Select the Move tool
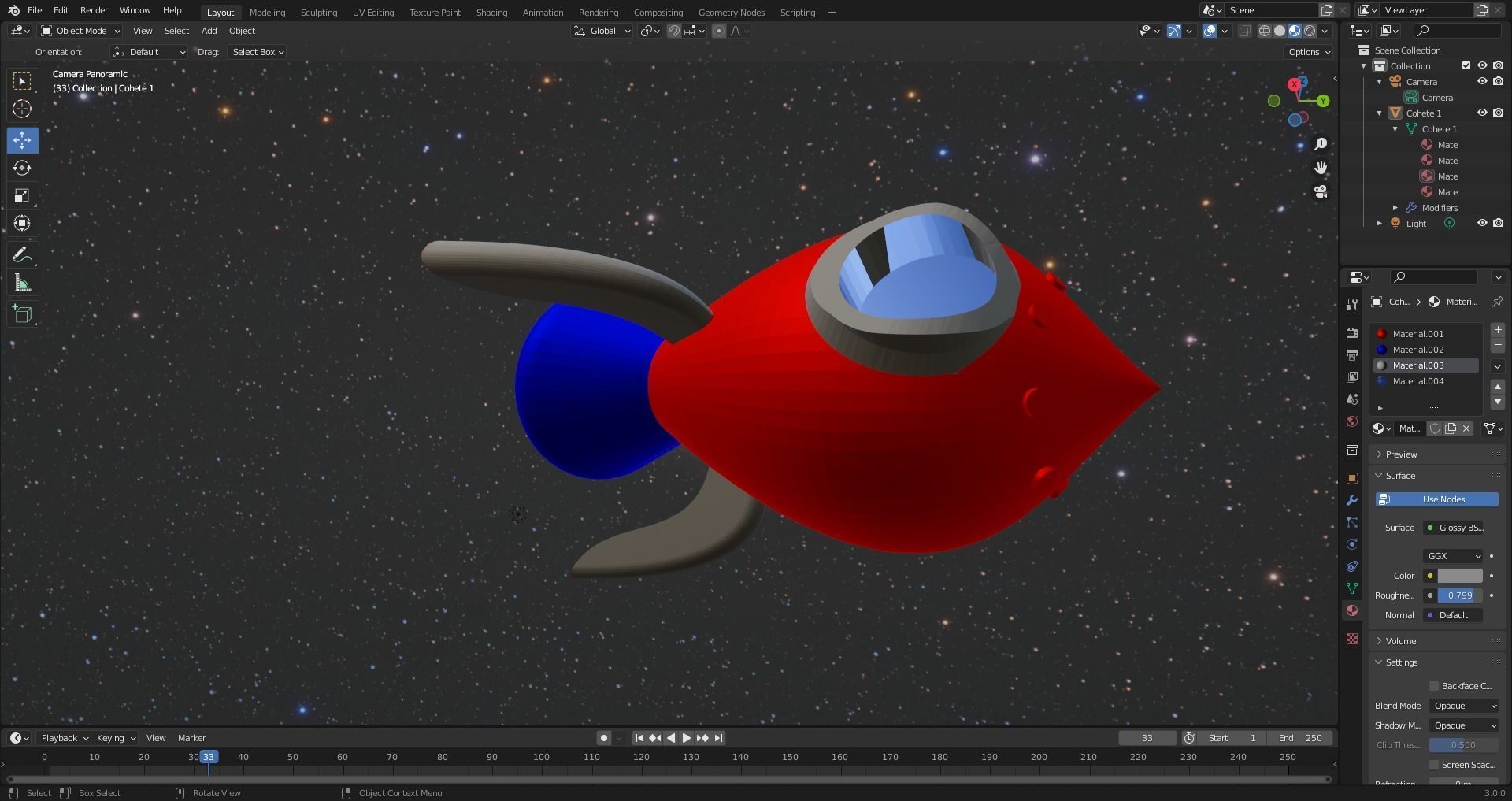1512x801 pixels. tap(22, 140)
